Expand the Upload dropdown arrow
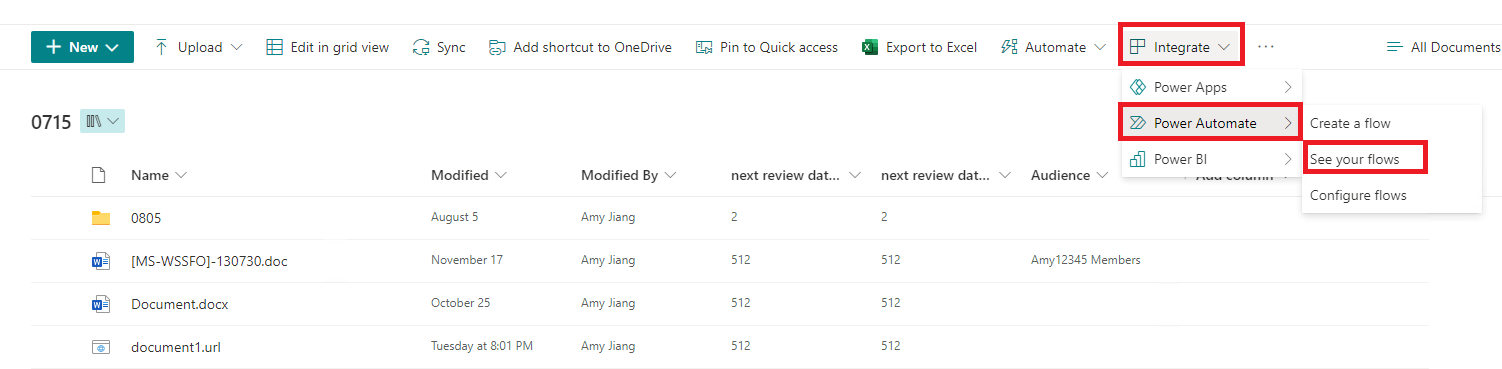The image size is (1502, 369). [x=237, y=47]
